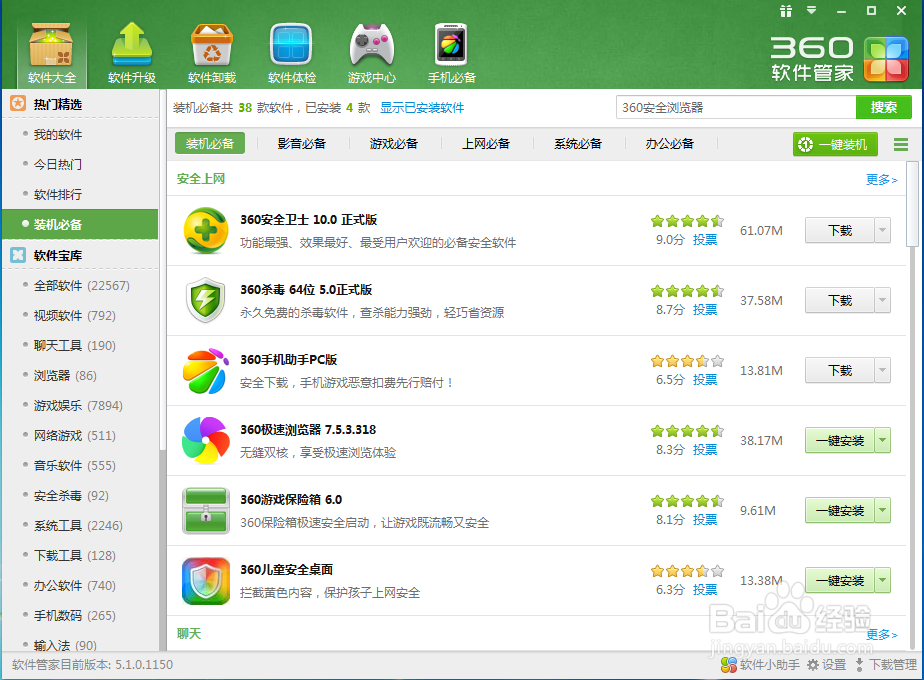Click 一键安装 for 360极速浏览器
924x680 pixels.
click(x=840, y=441)
